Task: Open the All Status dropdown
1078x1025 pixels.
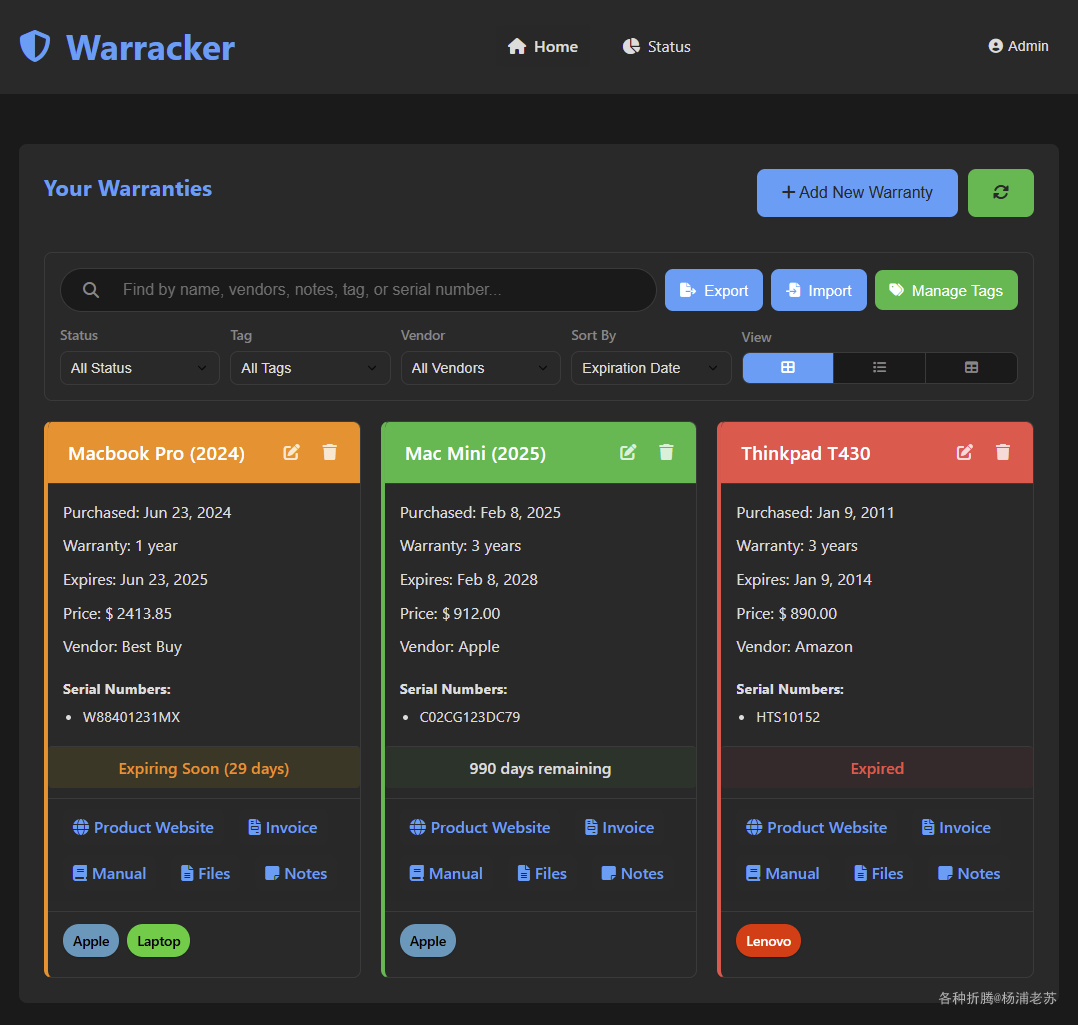Action: coord(140,368)
